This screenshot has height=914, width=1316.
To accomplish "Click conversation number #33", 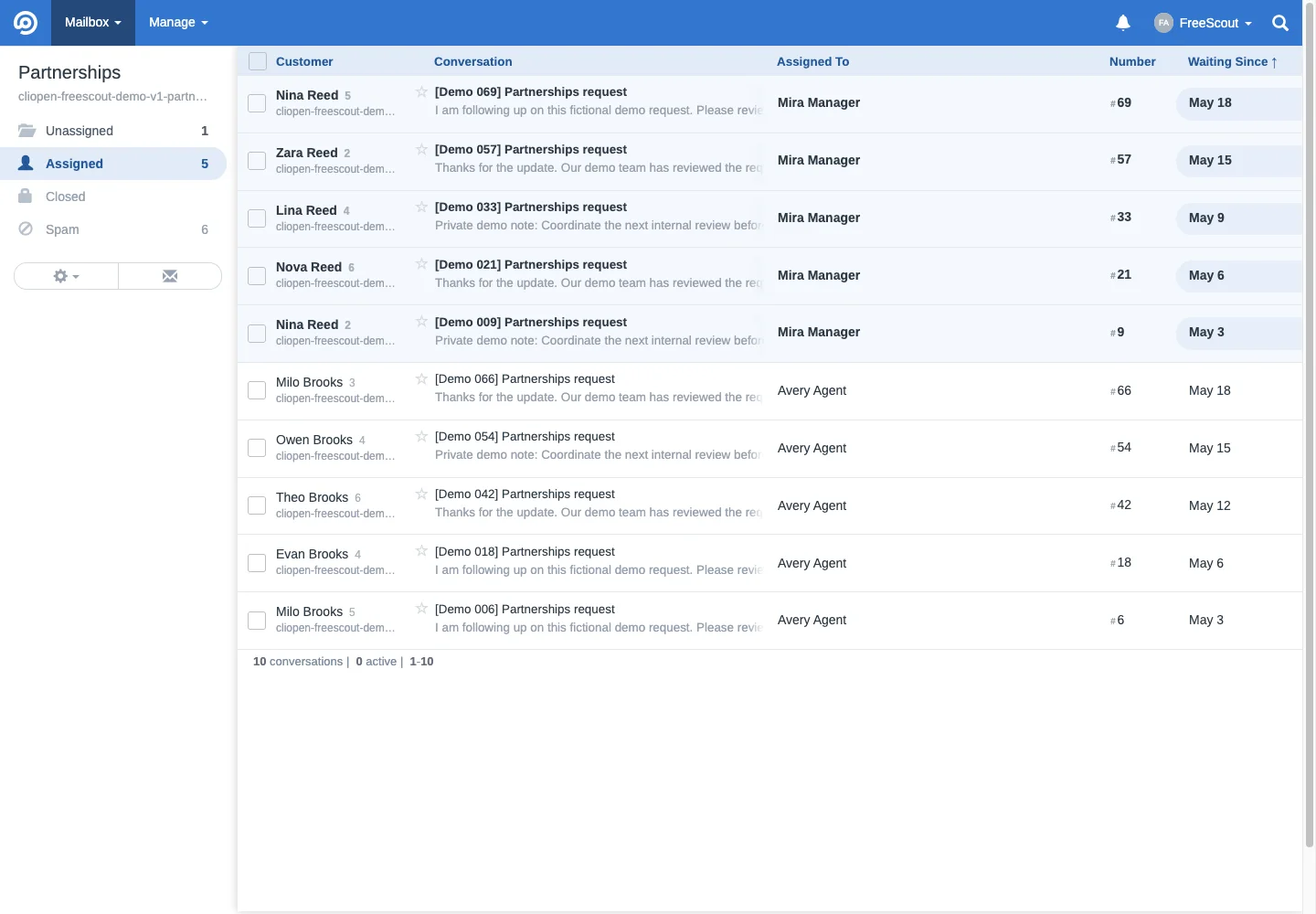I will 1121,217.
